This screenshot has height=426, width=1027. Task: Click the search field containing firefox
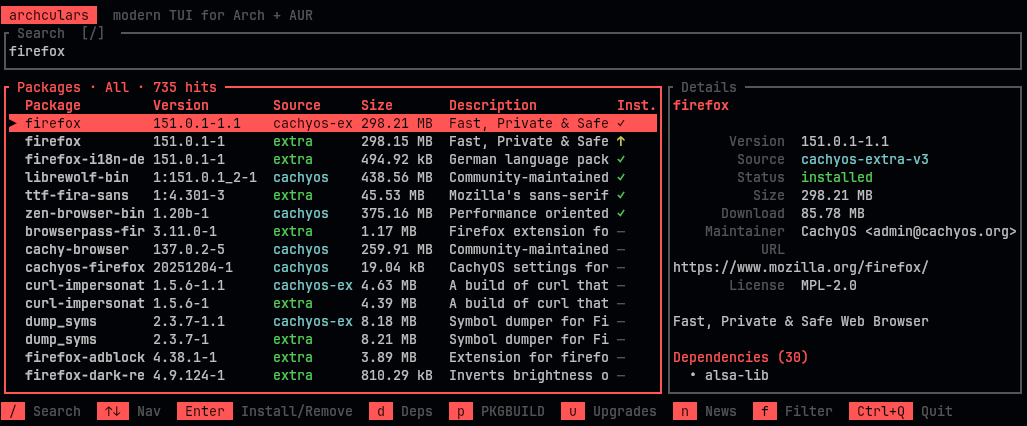coord(513,51)
